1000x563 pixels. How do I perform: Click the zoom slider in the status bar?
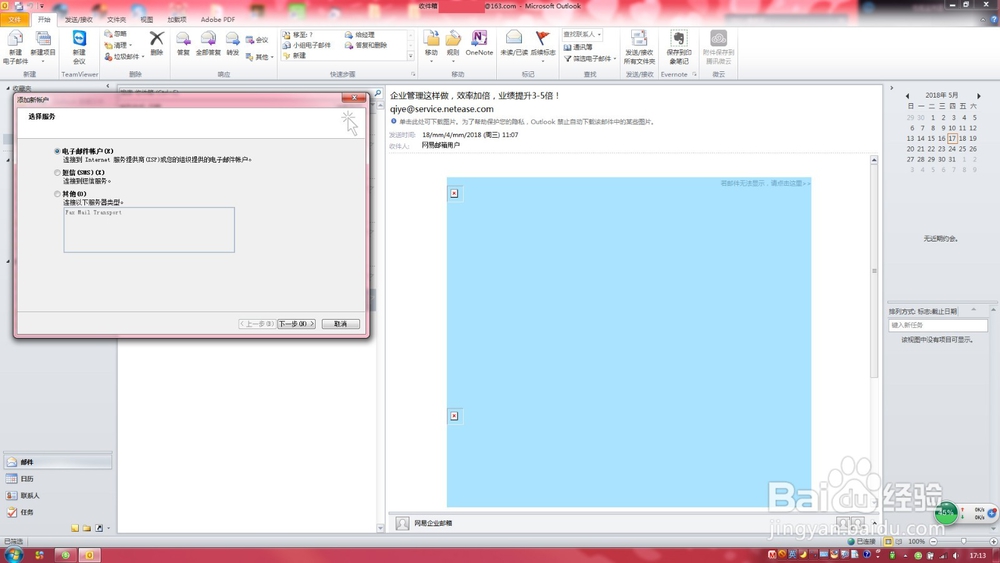963,541
